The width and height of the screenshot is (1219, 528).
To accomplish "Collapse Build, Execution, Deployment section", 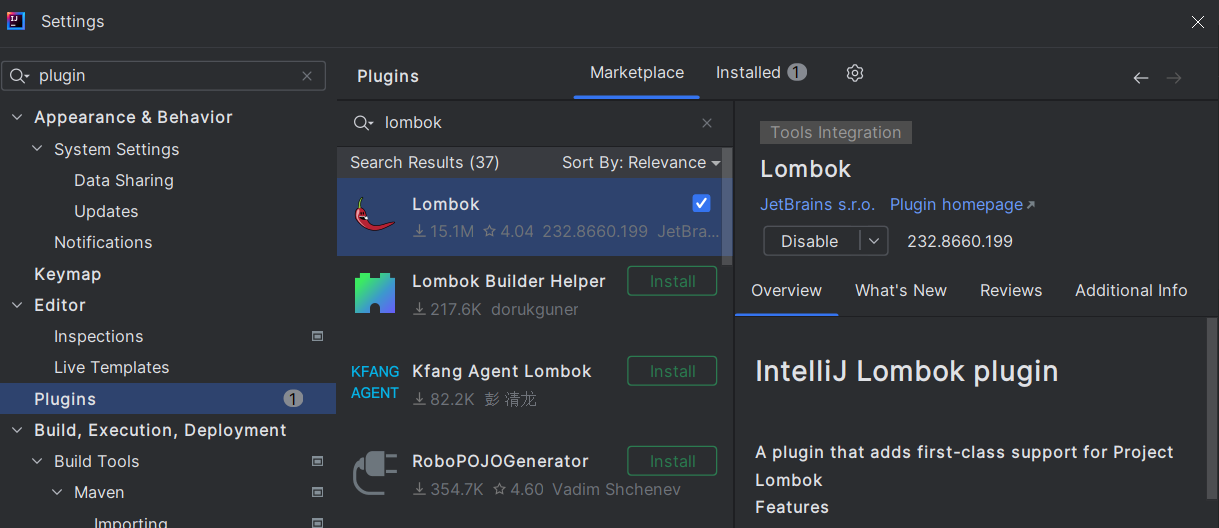I will tap(17, 430).
